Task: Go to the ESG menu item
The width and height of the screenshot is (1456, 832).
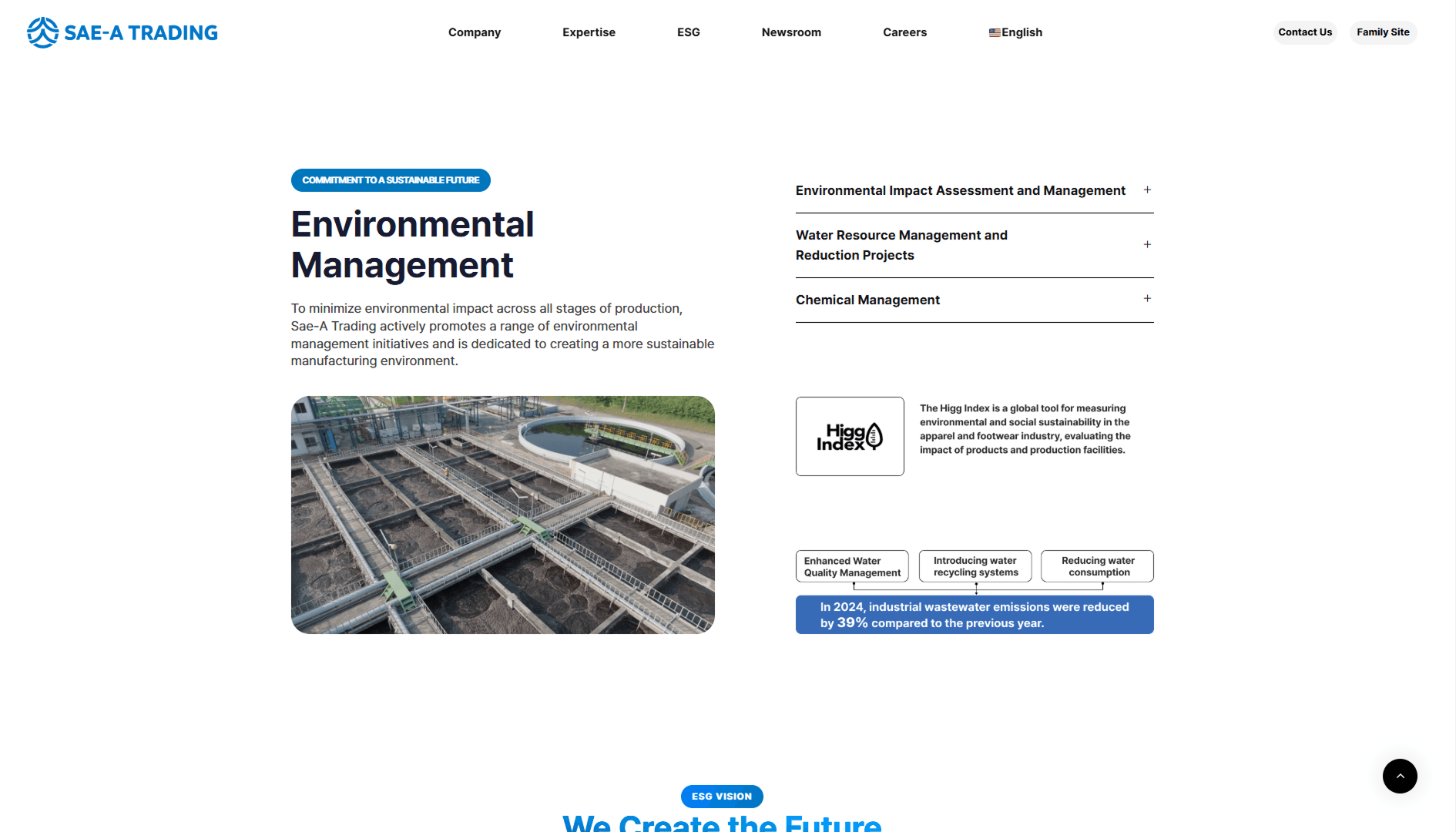Action: point(689,32)
